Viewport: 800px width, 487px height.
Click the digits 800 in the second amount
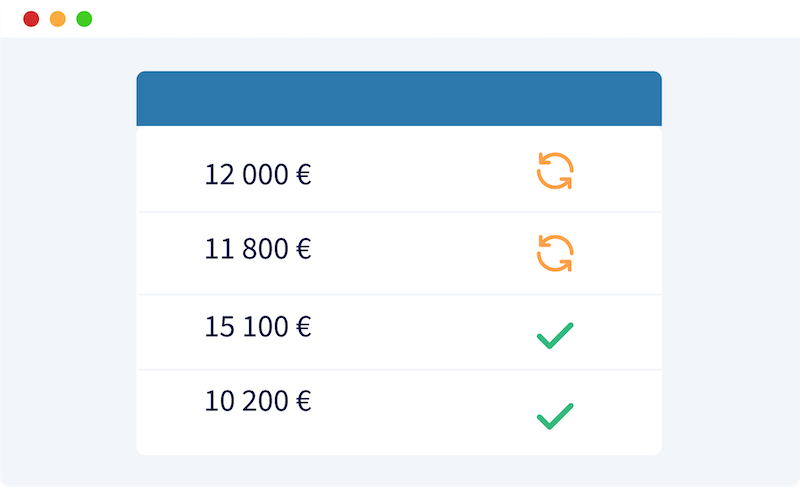265,249
